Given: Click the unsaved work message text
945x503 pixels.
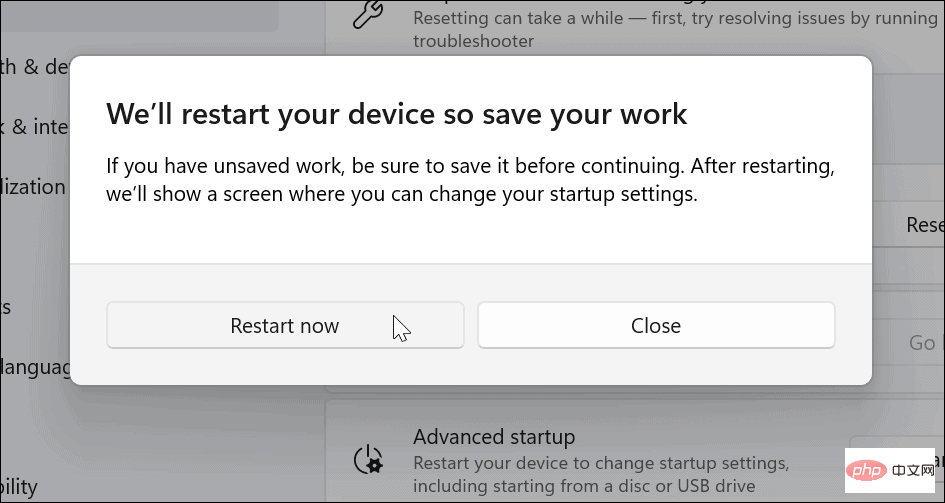Looking at the screenshot, I should (x=470, y=180).
